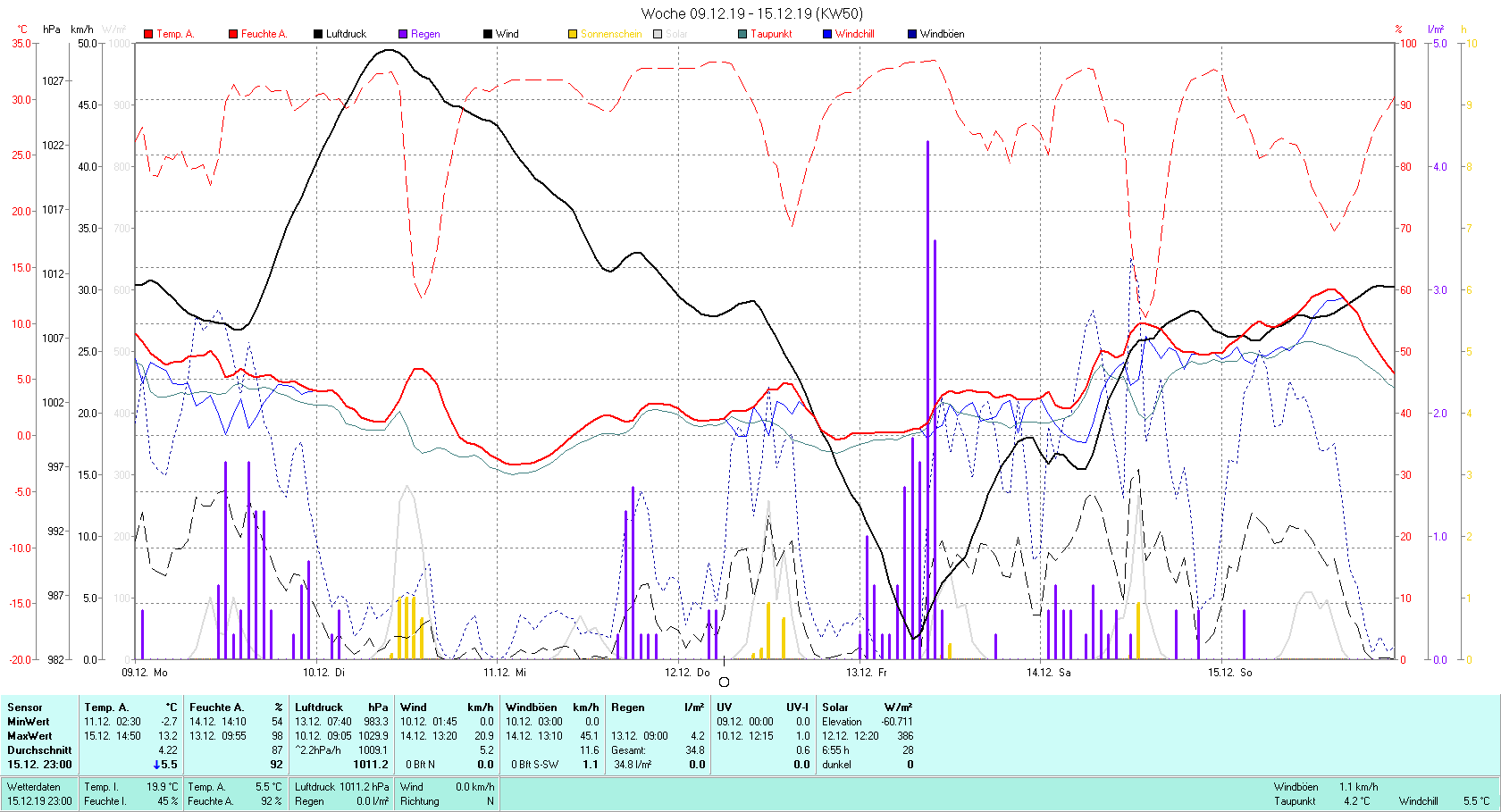The image size is (1501, 812).
Task: Click the max solar value 386
Action: [905, 736]
